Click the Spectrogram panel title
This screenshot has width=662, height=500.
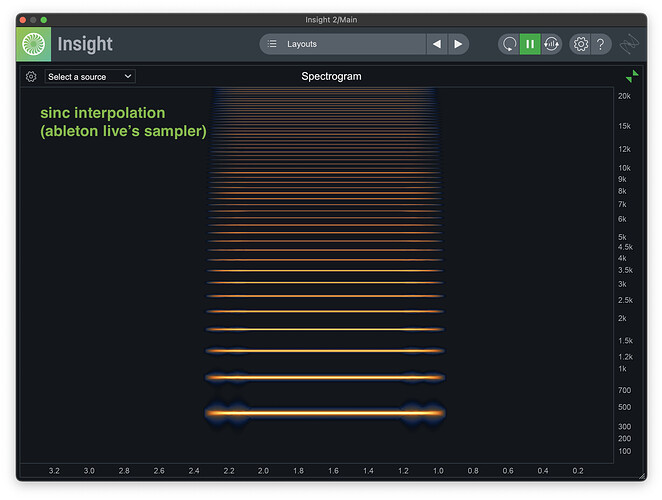[x=331, y=76]
